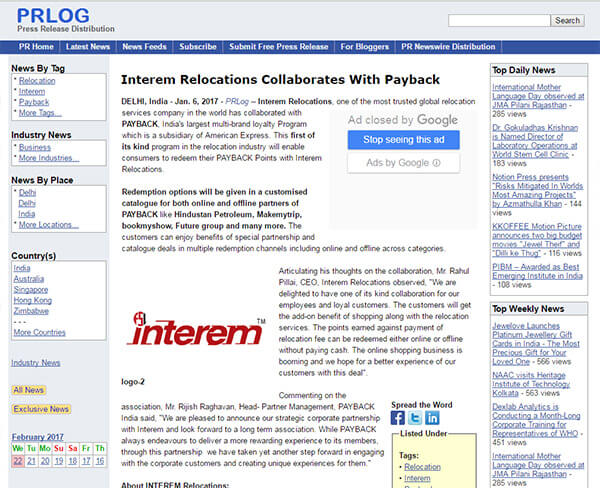Click Stop seeing this ad button
Image resolution: width=600 pixels, height=488 pixels.
pos(404,140)
